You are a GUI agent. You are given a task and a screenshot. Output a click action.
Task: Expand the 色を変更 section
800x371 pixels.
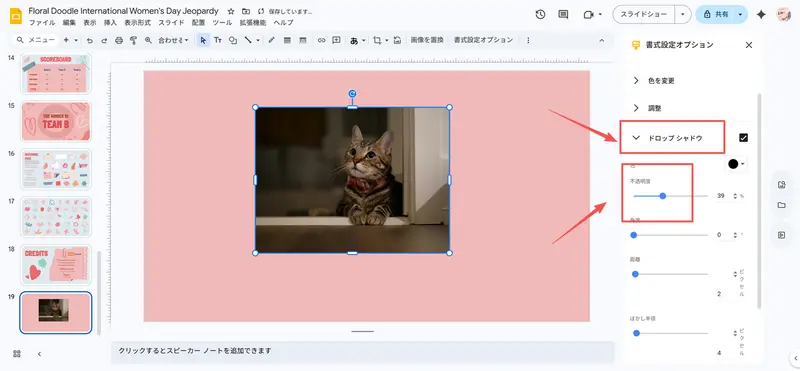636,80
